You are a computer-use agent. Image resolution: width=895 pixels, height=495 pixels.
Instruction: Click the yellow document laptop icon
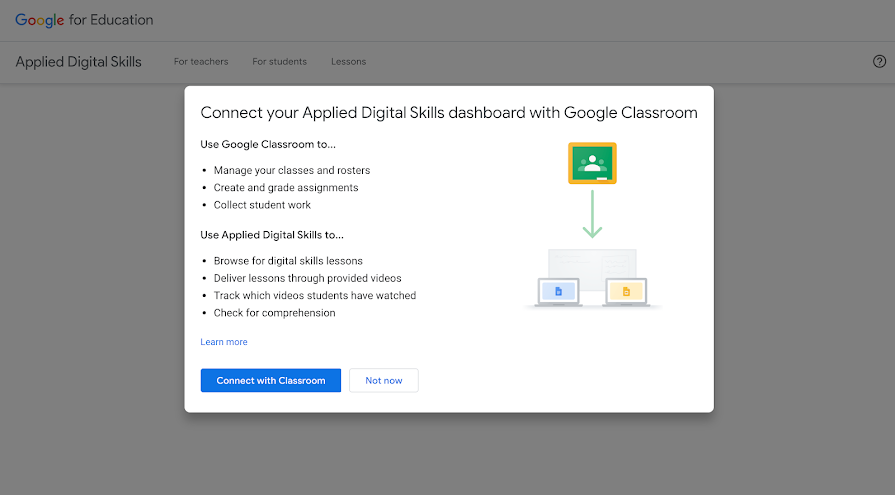coord(626,292)
